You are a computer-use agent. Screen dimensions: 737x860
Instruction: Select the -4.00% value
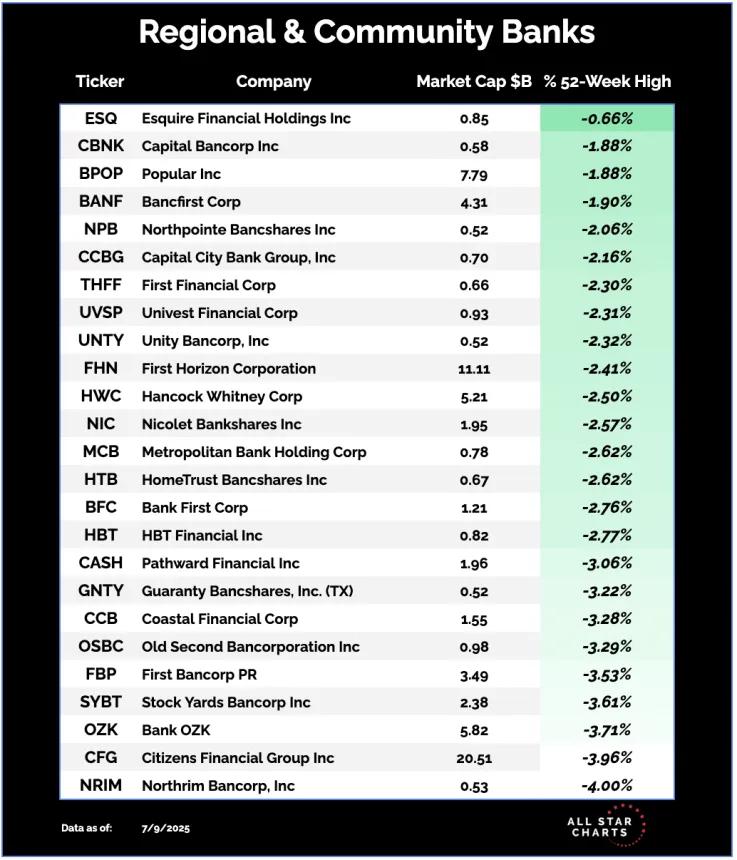(x=607, y=785)
